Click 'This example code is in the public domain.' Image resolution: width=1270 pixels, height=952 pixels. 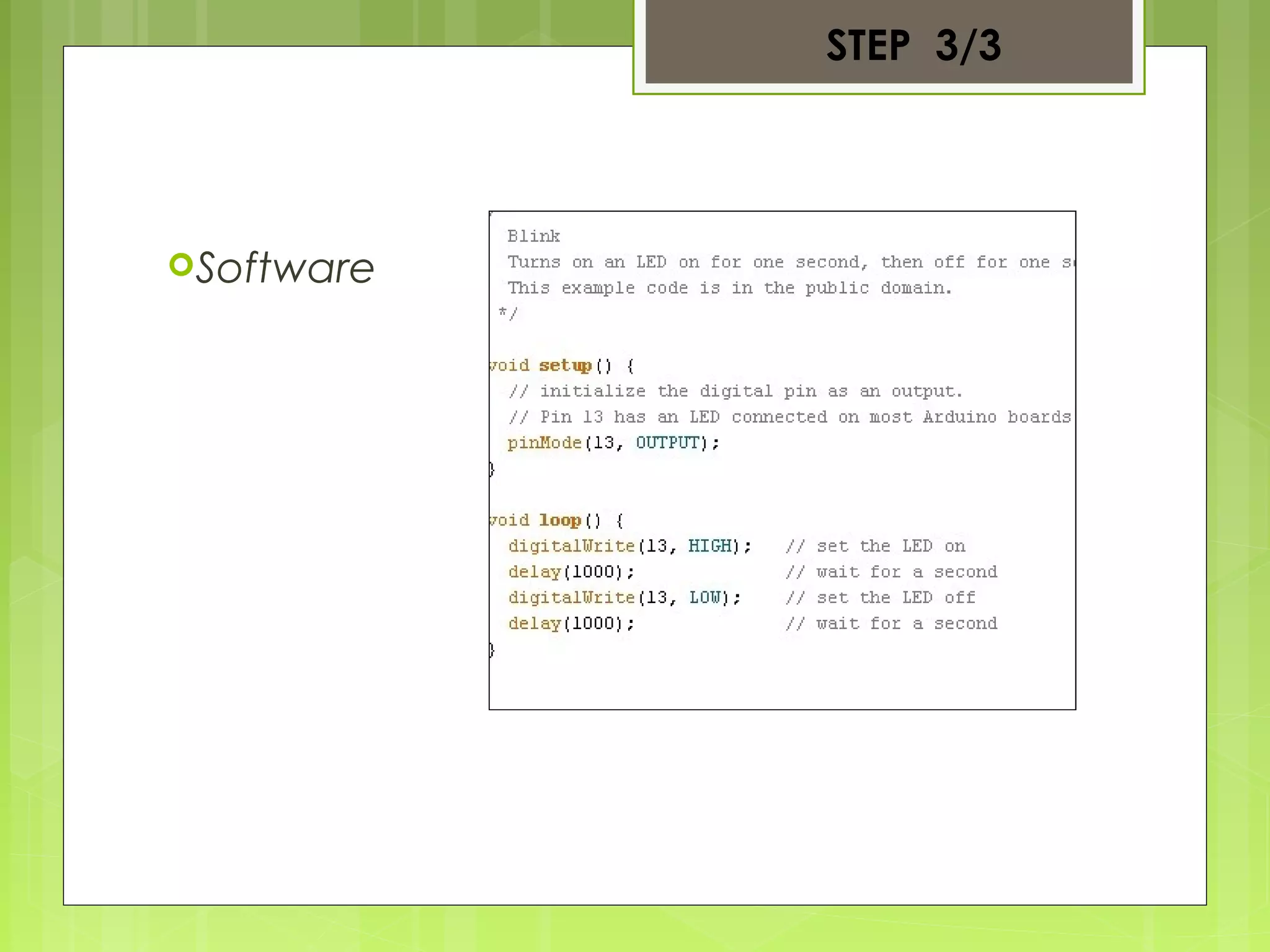tap(729, 288)
